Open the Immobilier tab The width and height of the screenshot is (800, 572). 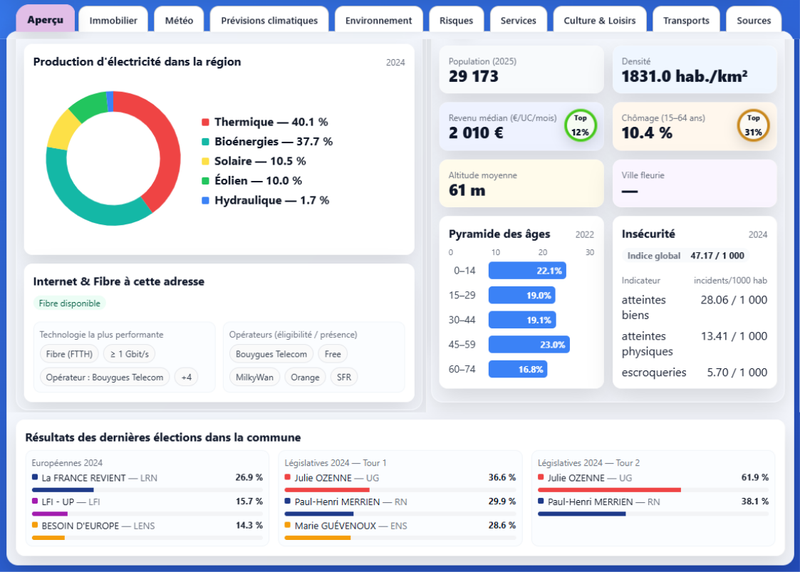click(113, 20)
